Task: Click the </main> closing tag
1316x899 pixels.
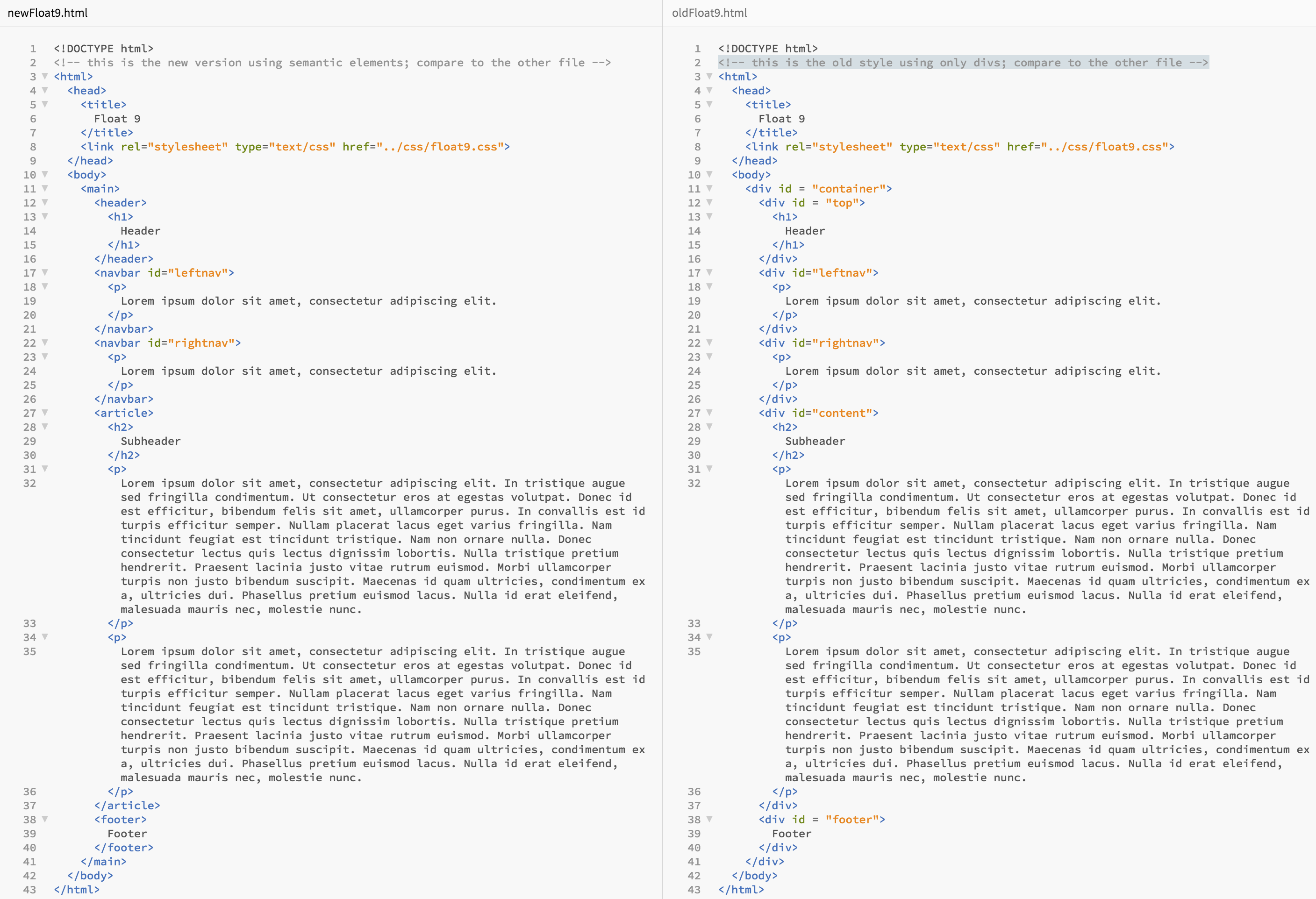Action: 104,861
